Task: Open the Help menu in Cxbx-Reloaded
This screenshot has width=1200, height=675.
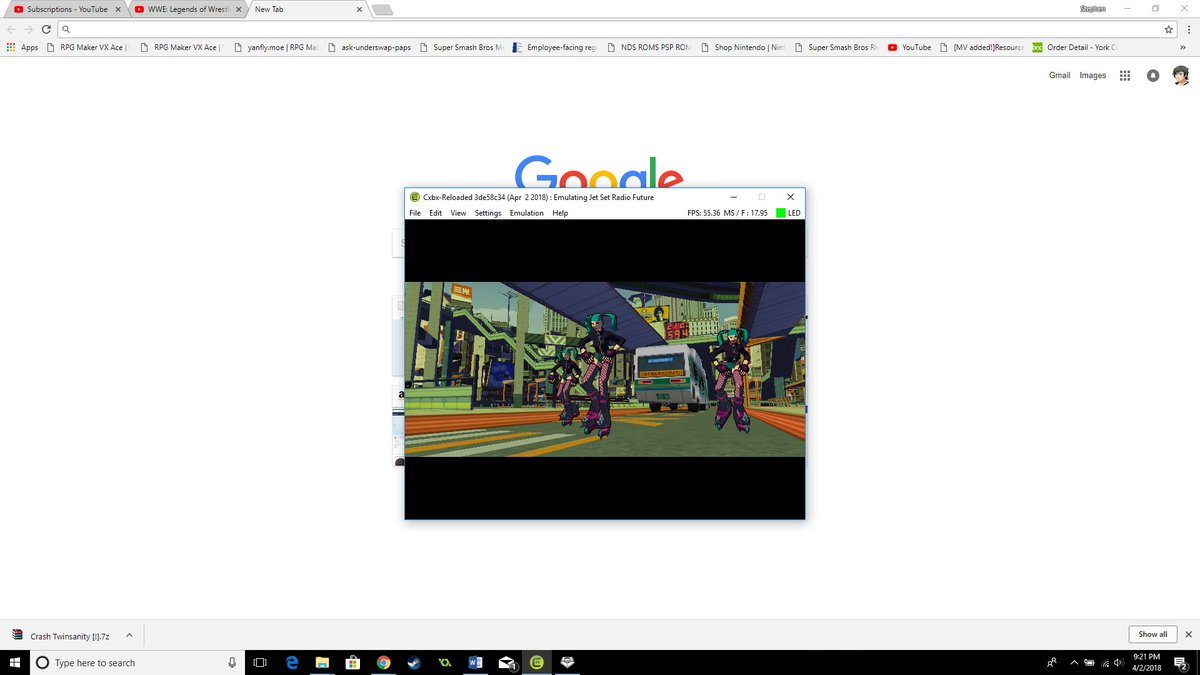Action: (x=560, y=213)
